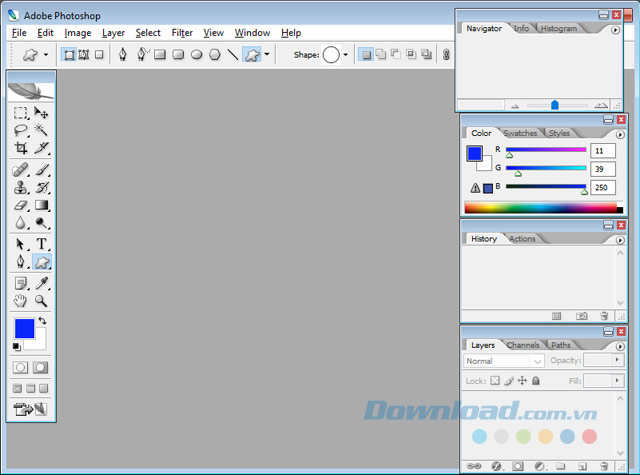Switch to Quick Mask mode

pos(40,368)
